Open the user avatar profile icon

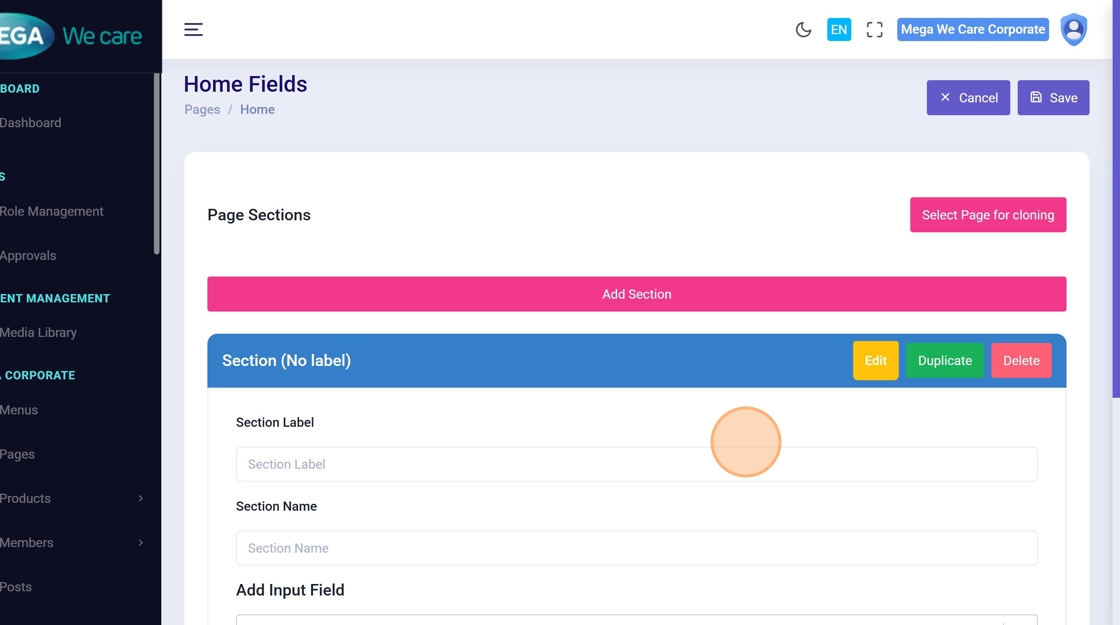tap(1073, 30)
